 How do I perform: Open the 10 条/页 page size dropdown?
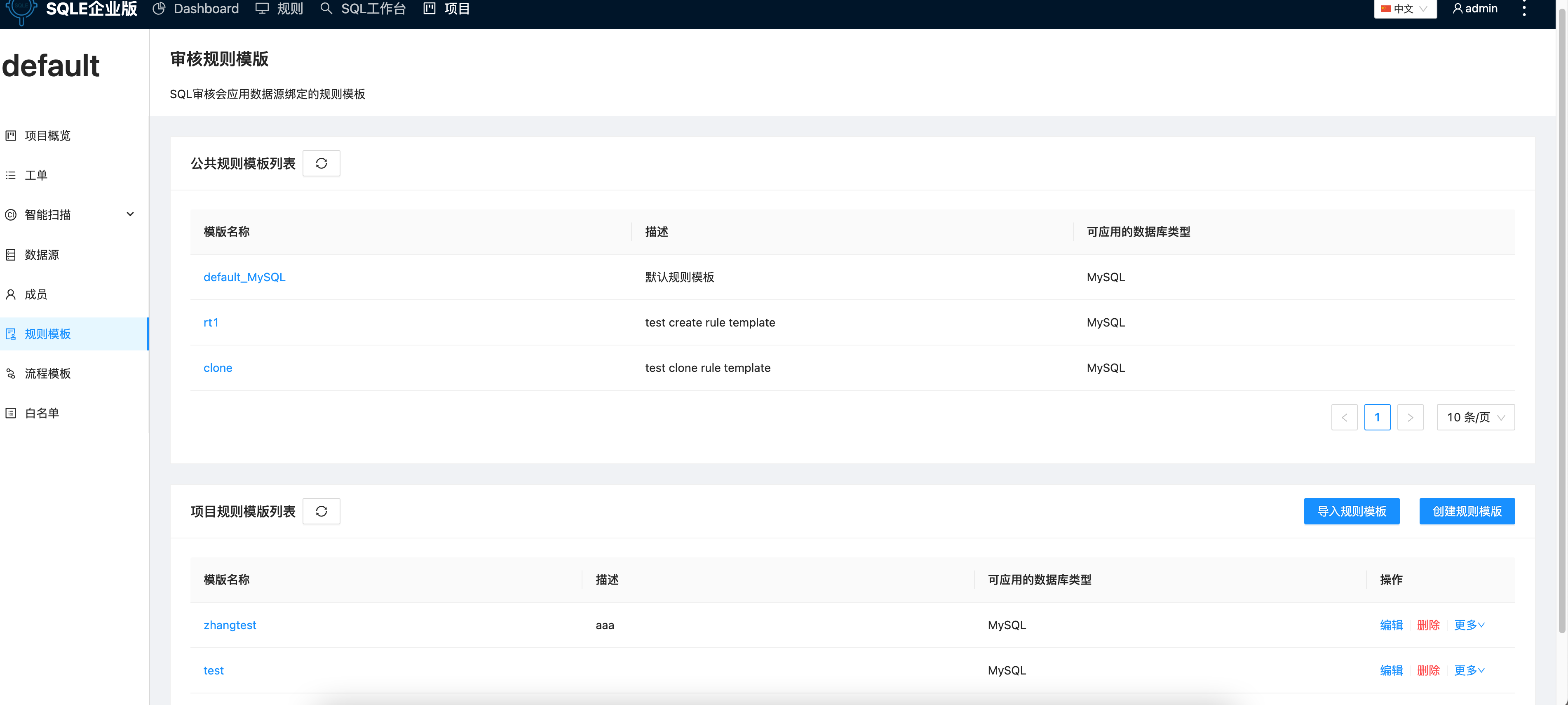point(1476,417)
